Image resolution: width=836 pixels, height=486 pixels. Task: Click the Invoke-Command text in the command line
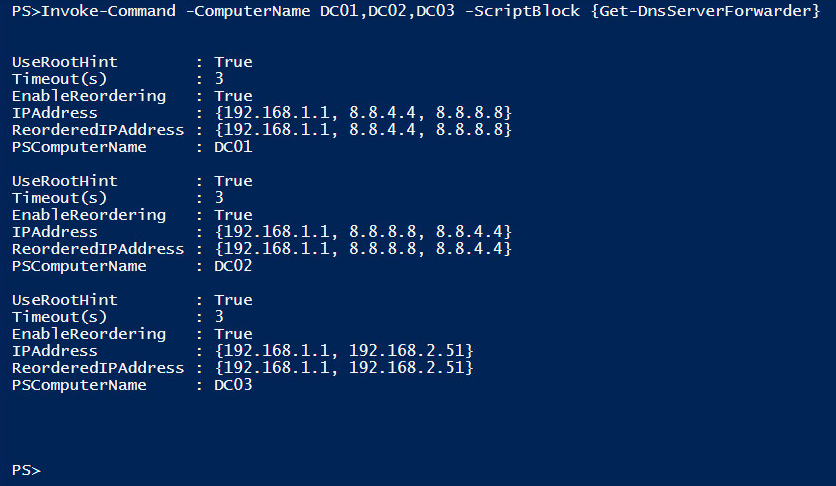tap(108, 11)
